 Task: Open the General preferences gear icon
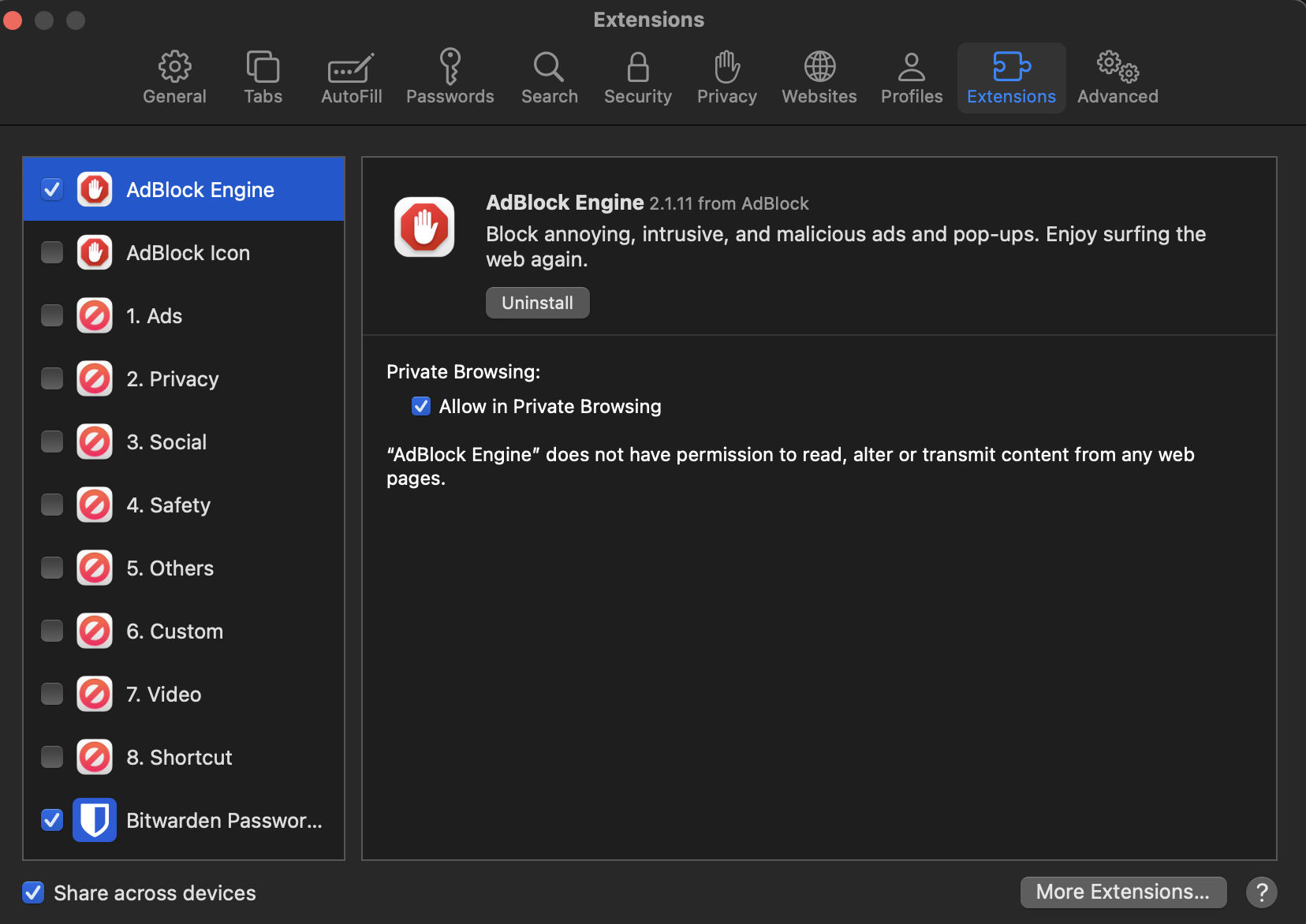174,67
